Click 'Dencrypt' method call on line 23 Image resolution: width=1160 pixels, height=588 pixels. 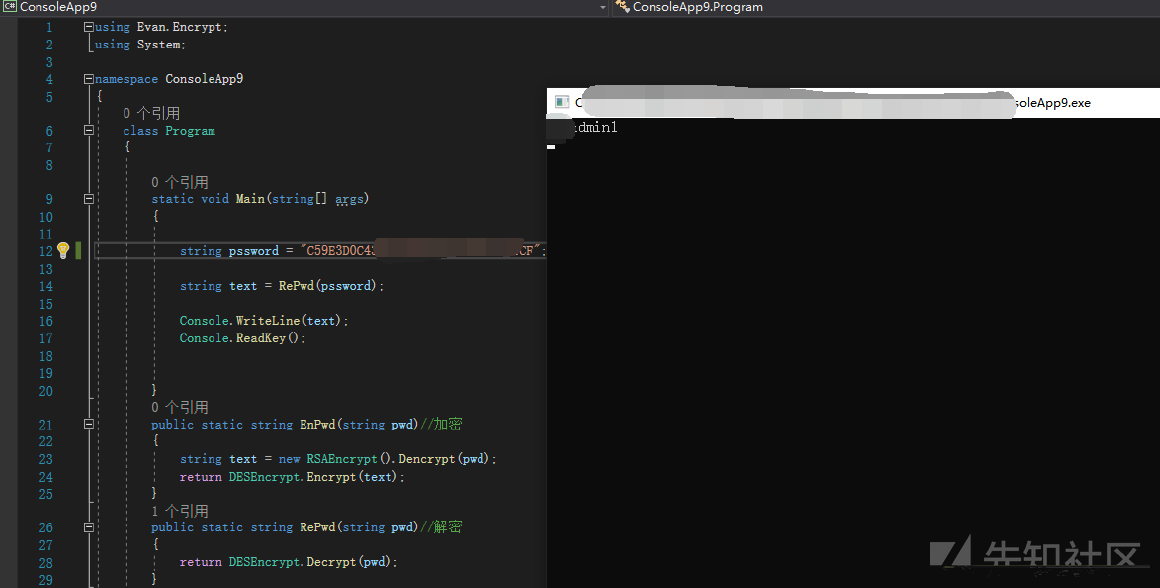point(427,459)
